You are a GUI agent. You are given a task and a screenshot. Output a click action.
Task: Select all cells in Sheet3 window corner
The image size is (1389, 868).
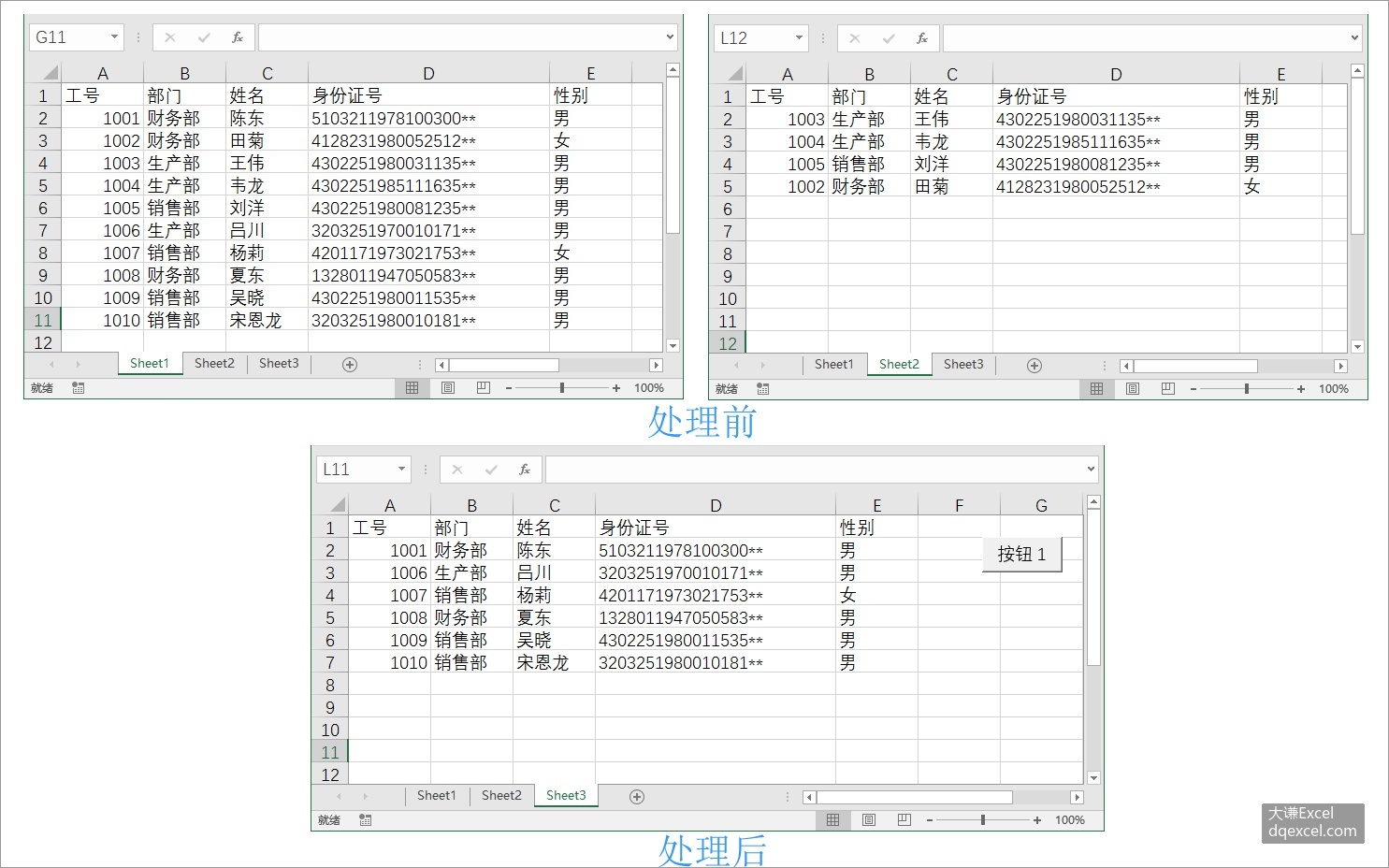pyautogui.click(x=330, y=504)
